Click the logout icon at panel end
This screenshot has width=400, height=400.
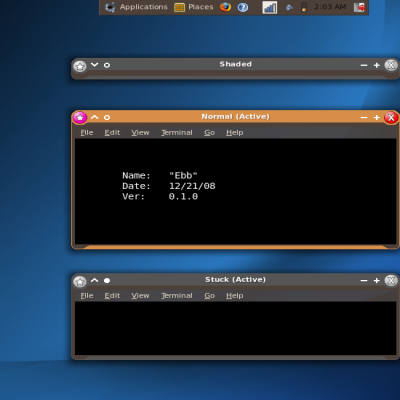tap(359, 7)
